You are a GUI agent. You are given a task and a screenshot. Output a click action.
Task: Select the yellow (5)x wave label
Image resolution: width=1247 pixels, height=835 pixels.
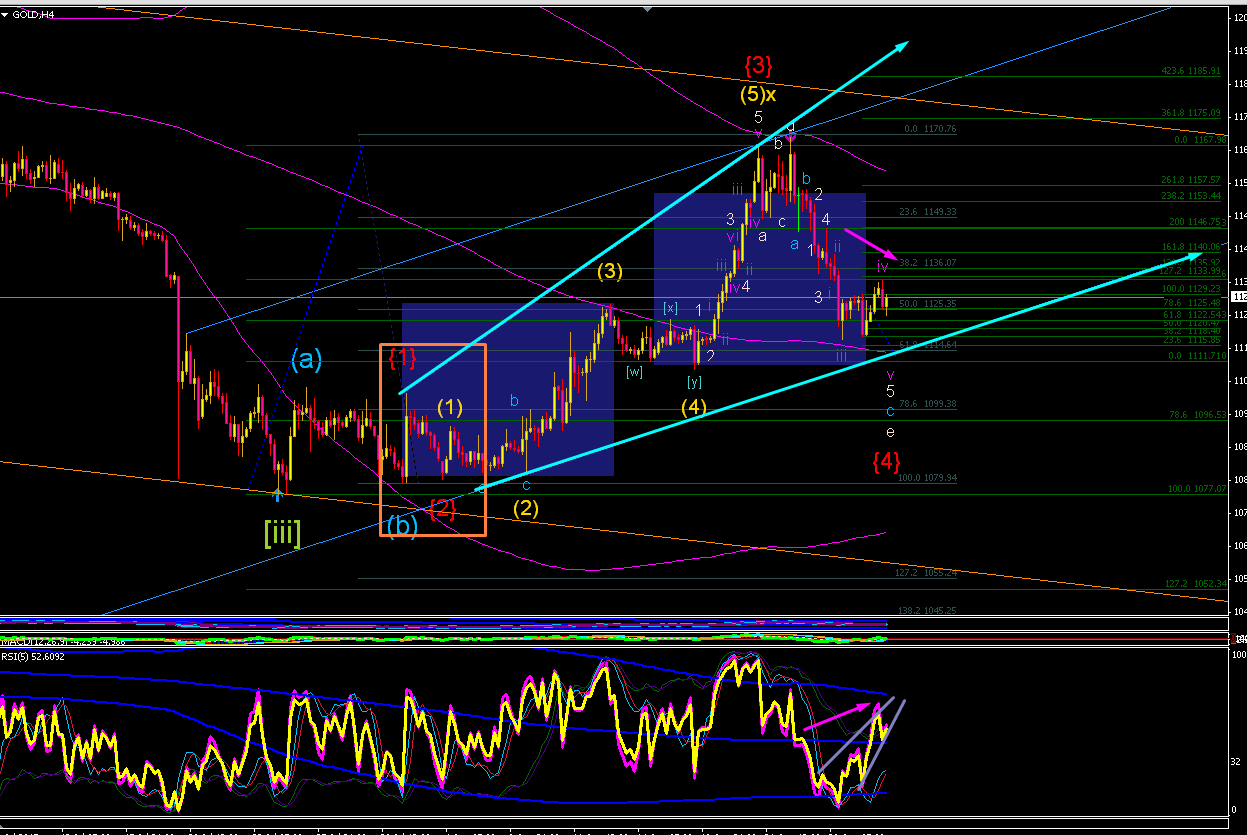(x=759, y=94)
